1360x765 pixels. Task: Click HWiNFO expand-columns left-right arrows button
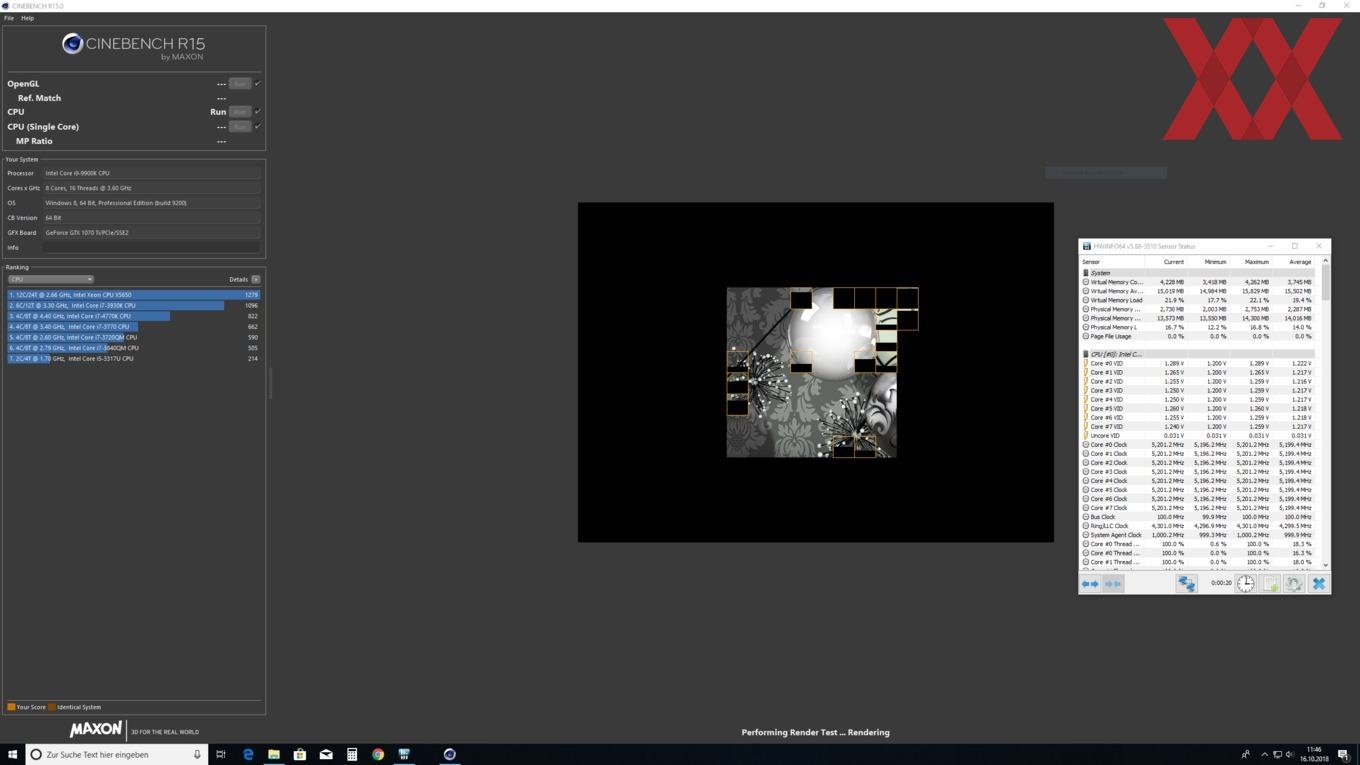(x=1090, y=584)
